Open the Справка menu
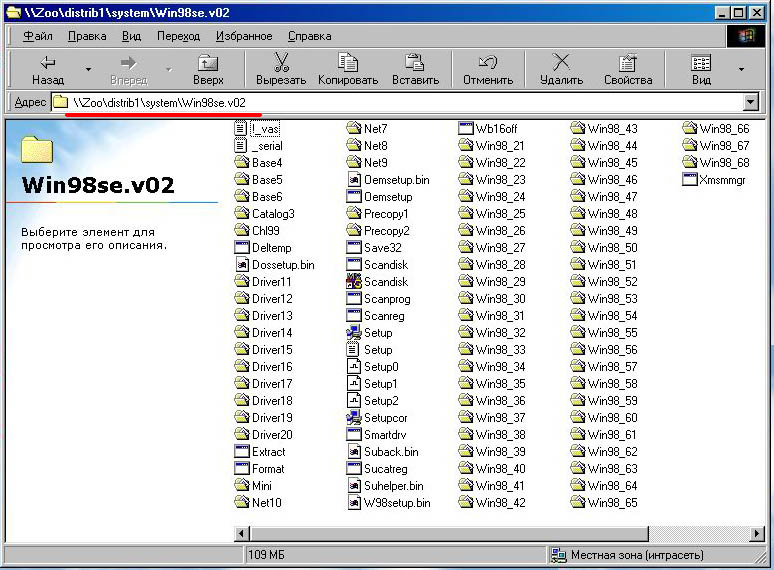The image size is (774, 570). [310, 36]
